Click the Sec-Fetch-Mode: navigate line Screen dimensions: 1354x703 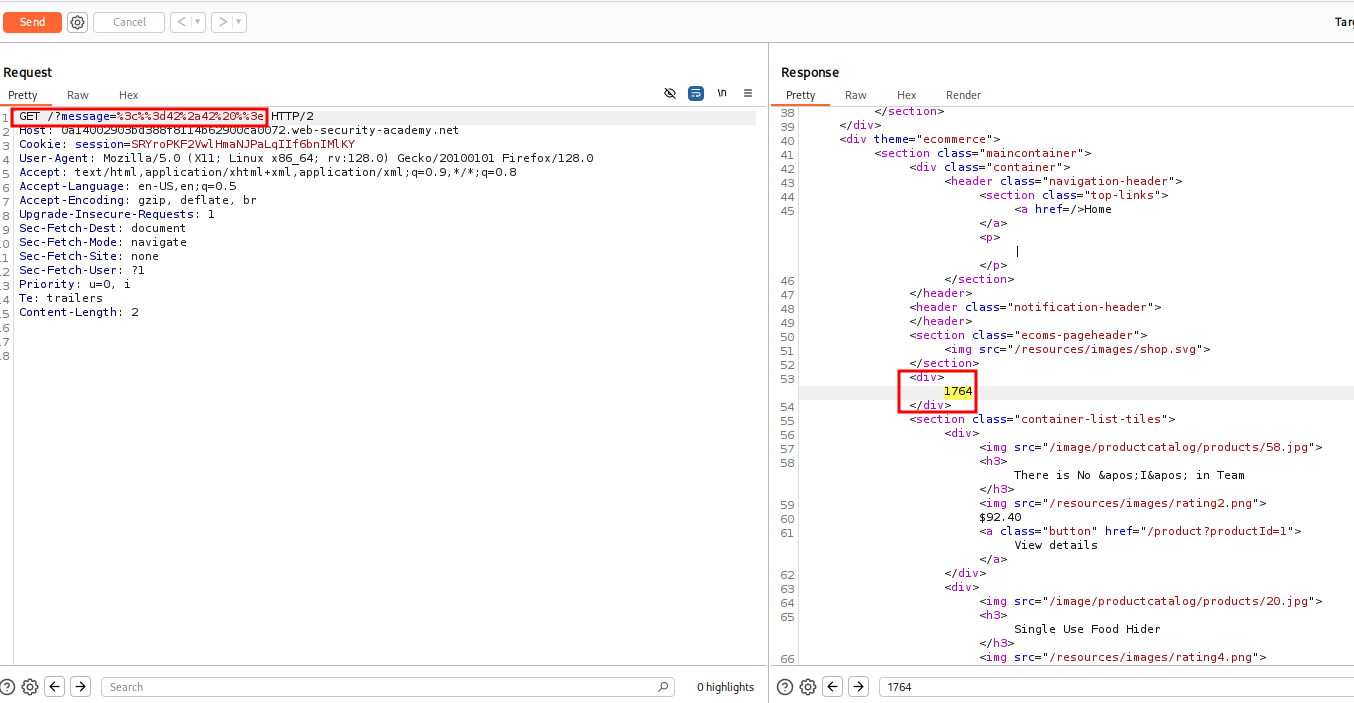tap(103, 243)
